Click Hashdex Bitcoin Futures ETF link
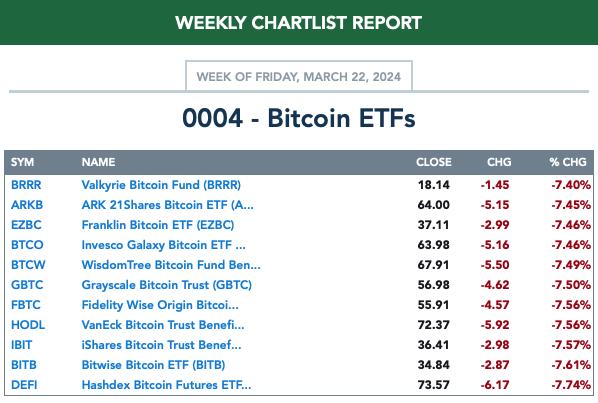The height and width of the screenshot is (403, 598). coord(166,385)
